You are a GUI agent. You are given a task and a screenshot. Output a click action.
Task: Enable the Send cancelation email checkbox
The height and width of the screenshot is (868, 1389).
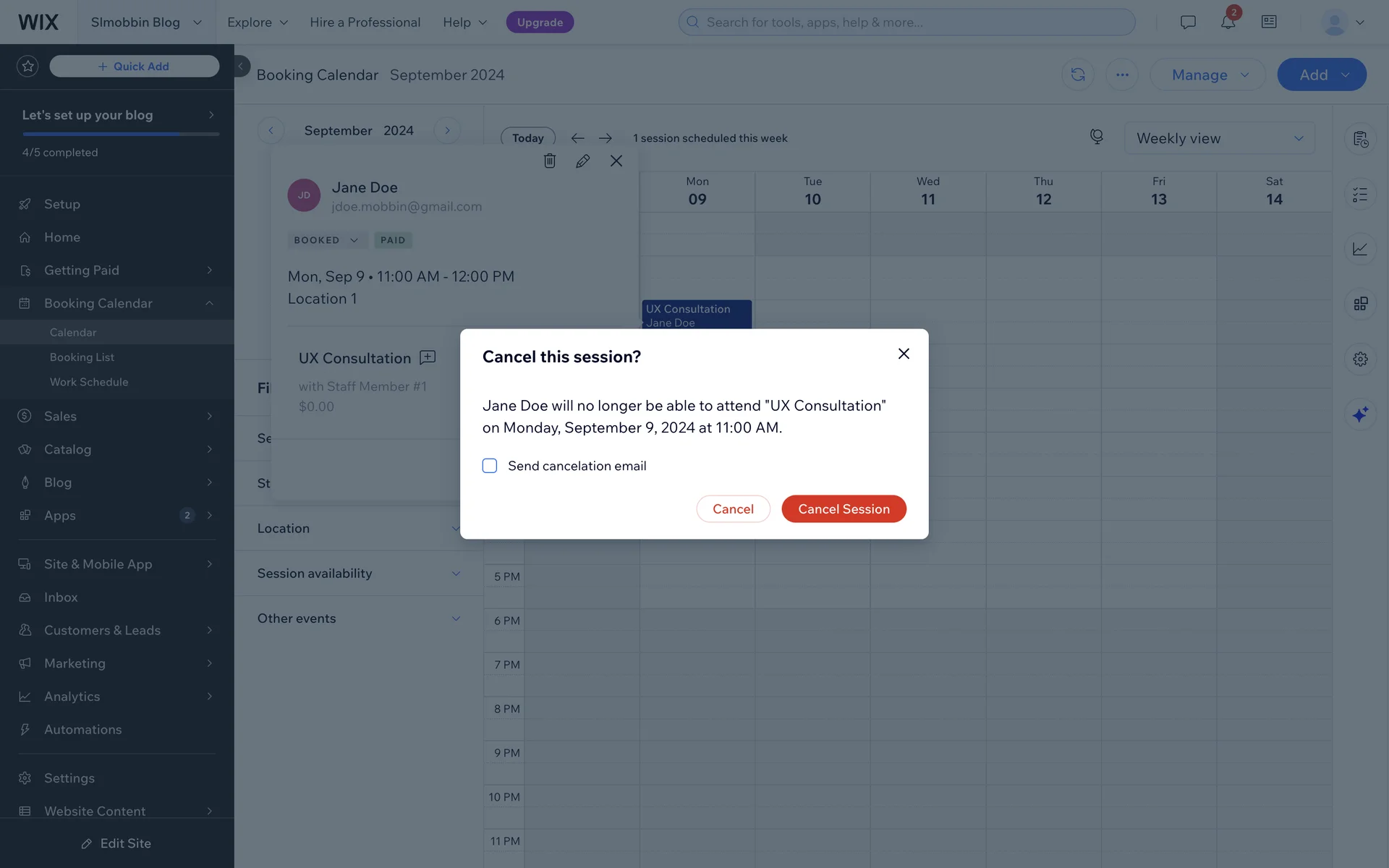coord(490,466)
